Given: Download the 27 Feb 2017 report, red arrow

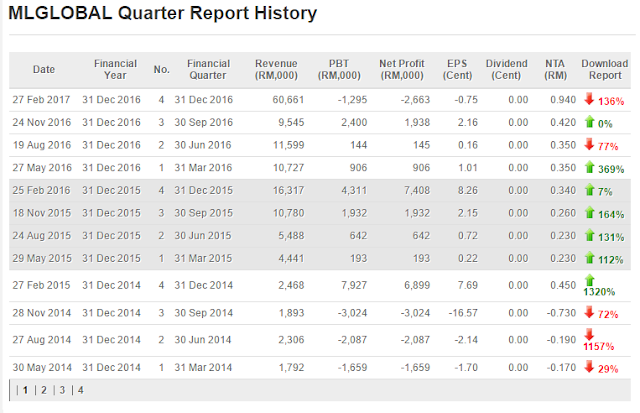Looking at the screenshot, I should 589,99.
